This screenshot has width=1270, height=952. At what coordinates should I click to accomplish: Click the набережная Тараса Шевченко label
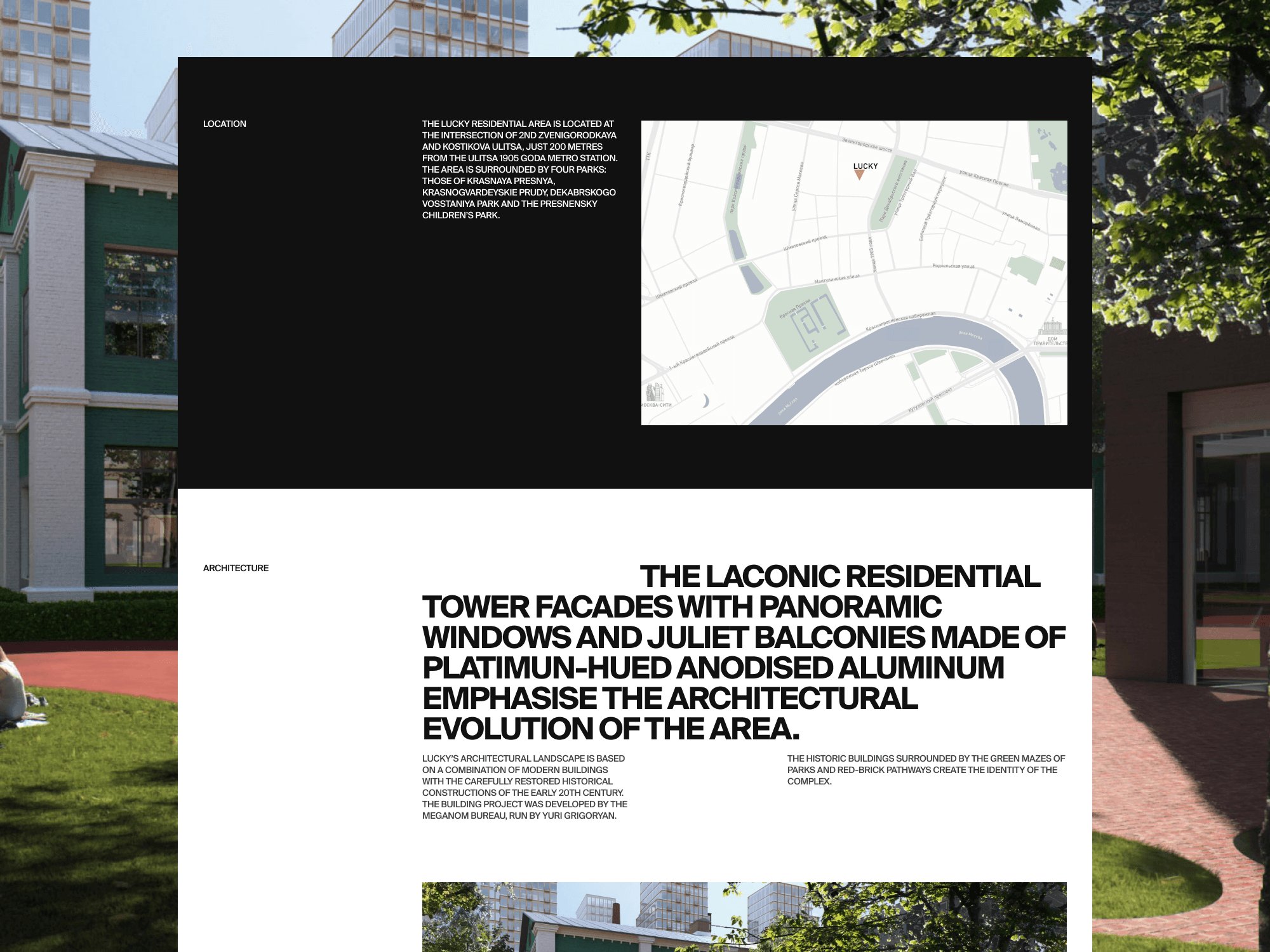(865, 369)
